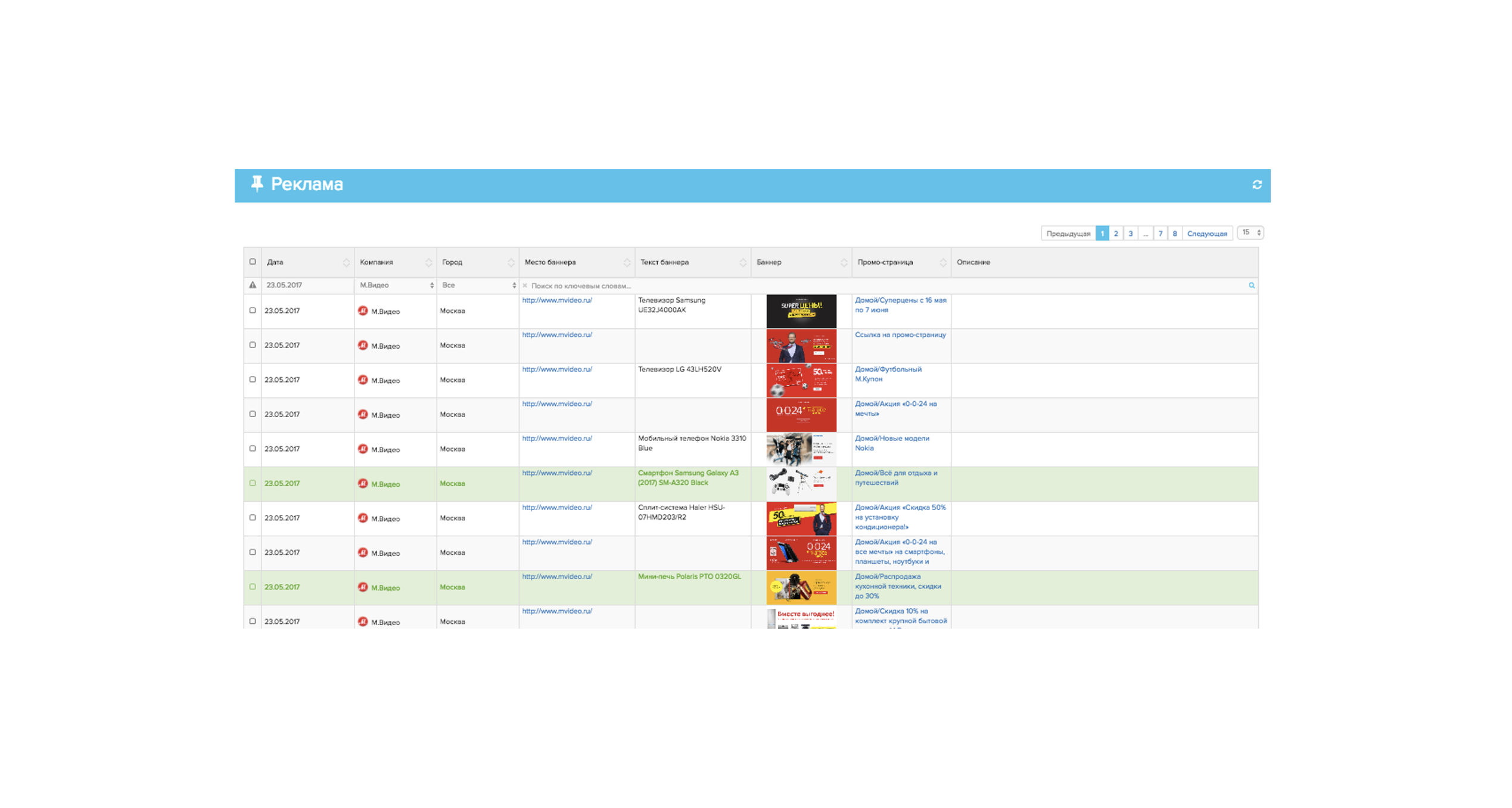Open kitchen appliances sale banner thumbnail

[801, 588]
